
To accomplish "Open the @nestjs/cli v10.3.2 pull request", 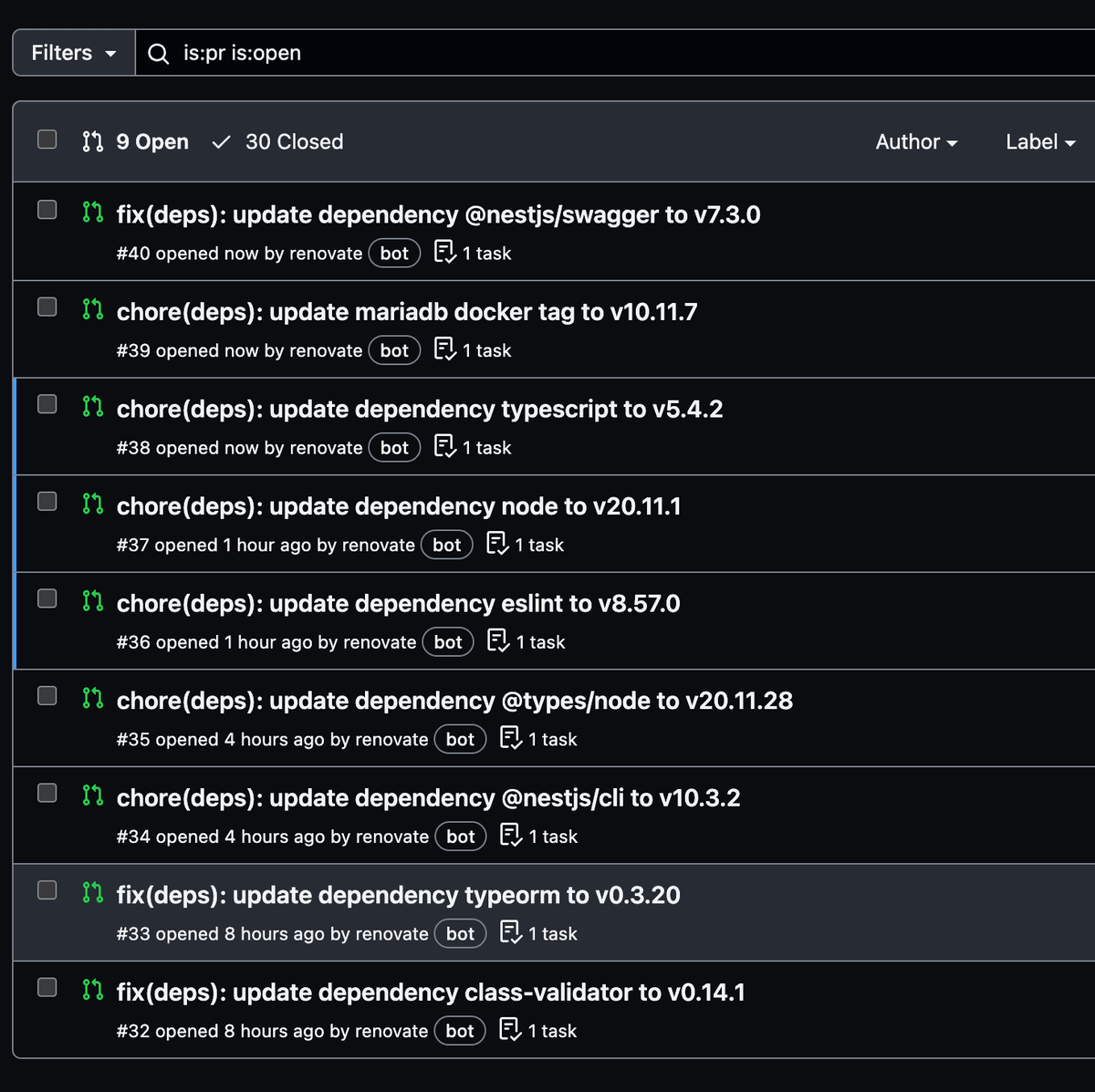I will (x=428, y=798).
